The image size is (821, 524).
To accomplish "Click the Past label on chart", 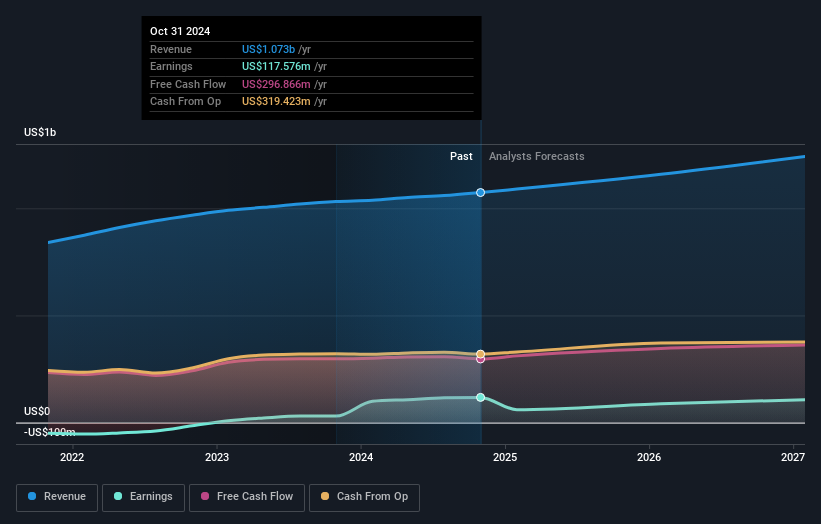I will tap(461, 156).
